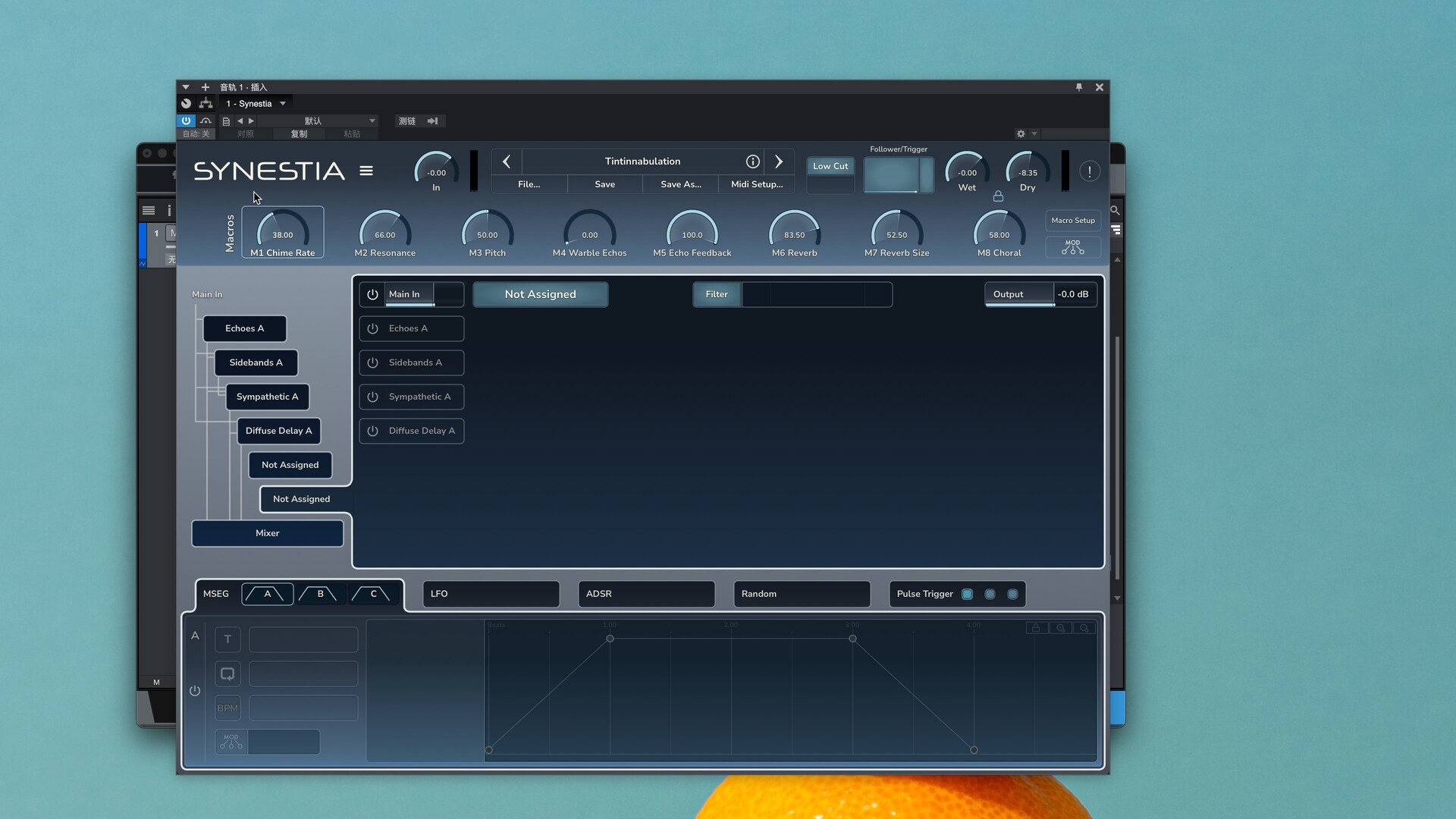Click the MSEG loop mode icon
1456x819 pixels.
point(227,673)
